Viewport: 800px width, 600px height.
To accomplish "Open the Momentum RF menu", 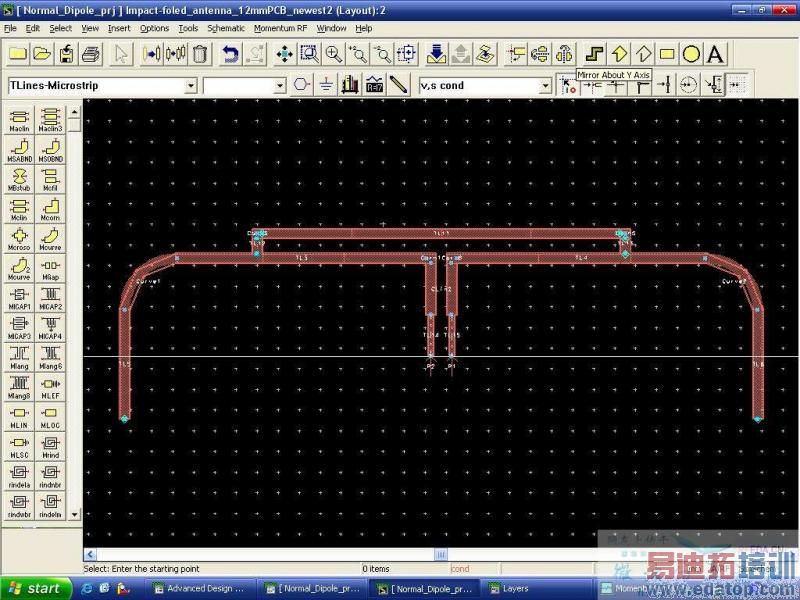I will coord(281,29).
